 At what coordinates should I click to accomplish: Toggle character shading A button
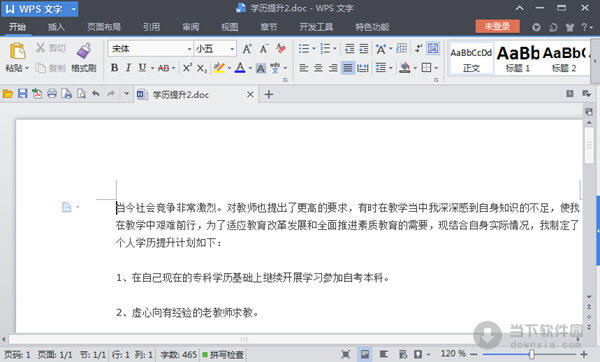click(x=261, y=68)
